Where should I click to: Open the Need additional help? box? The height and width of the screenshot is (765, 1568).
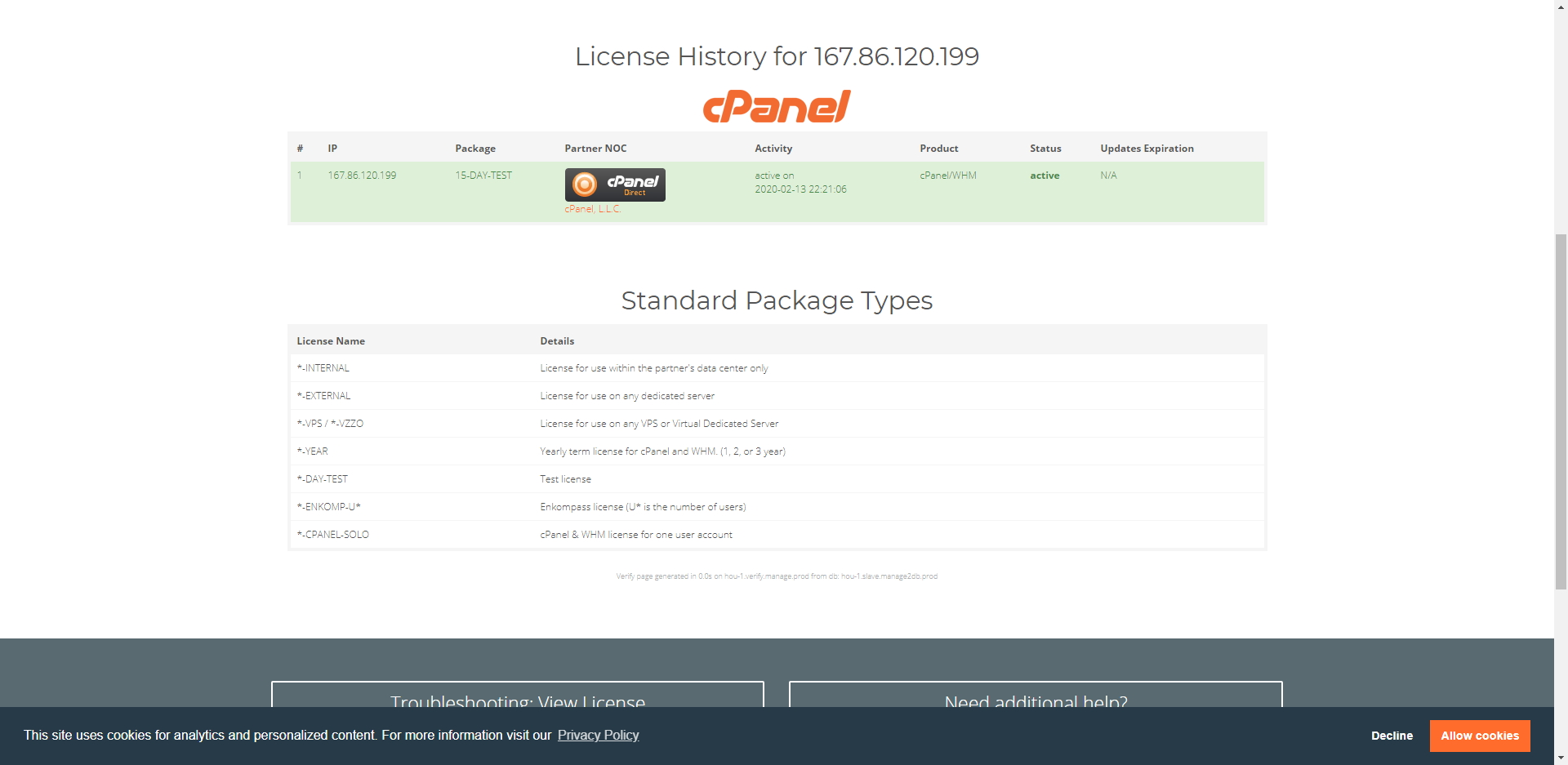[x=1036, y=697]
